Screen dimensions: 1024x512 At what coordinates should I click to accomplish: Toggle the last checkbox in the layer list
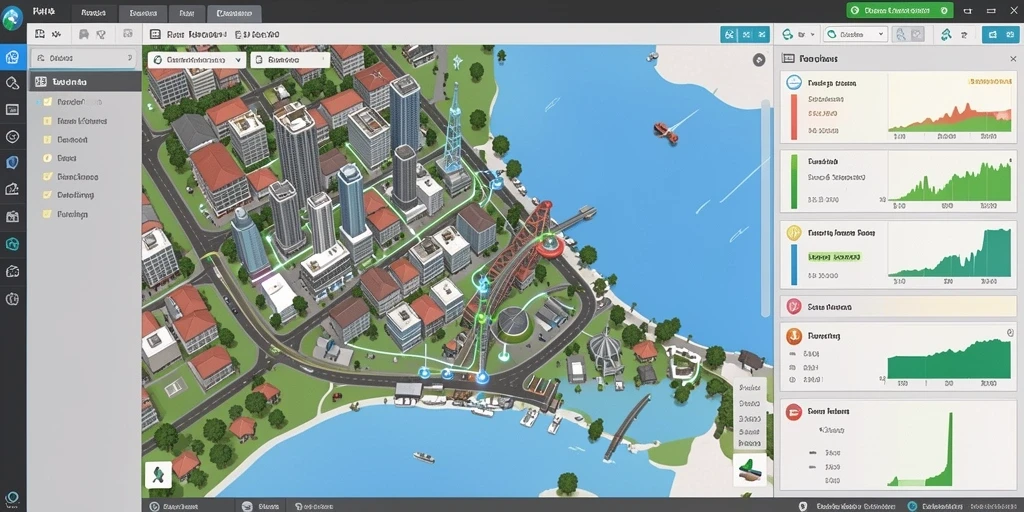(x=47, y=214)
